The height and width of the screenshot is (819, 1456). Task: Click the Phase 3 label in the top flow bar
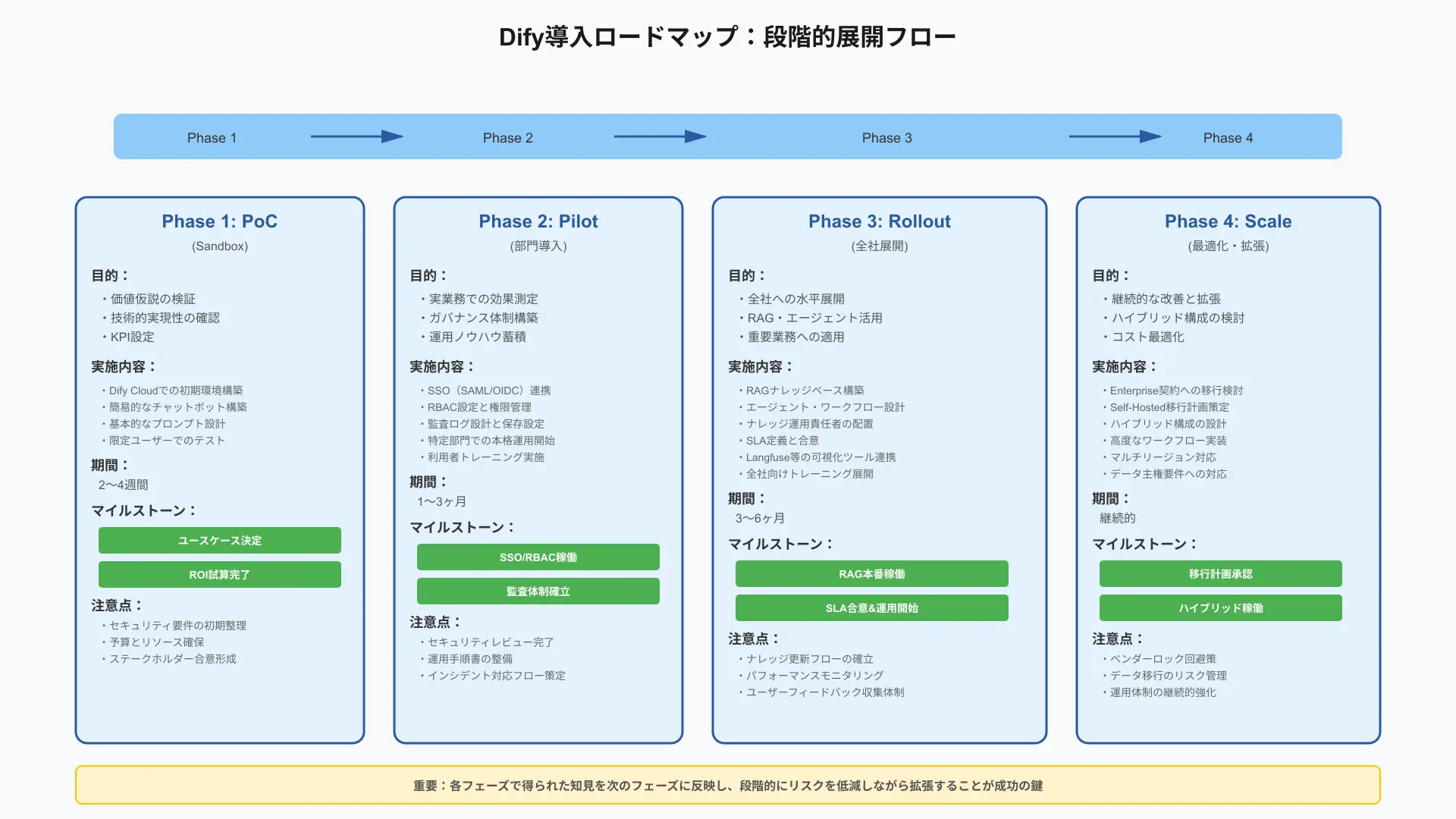pyautogui.click(x=886, y=137)
